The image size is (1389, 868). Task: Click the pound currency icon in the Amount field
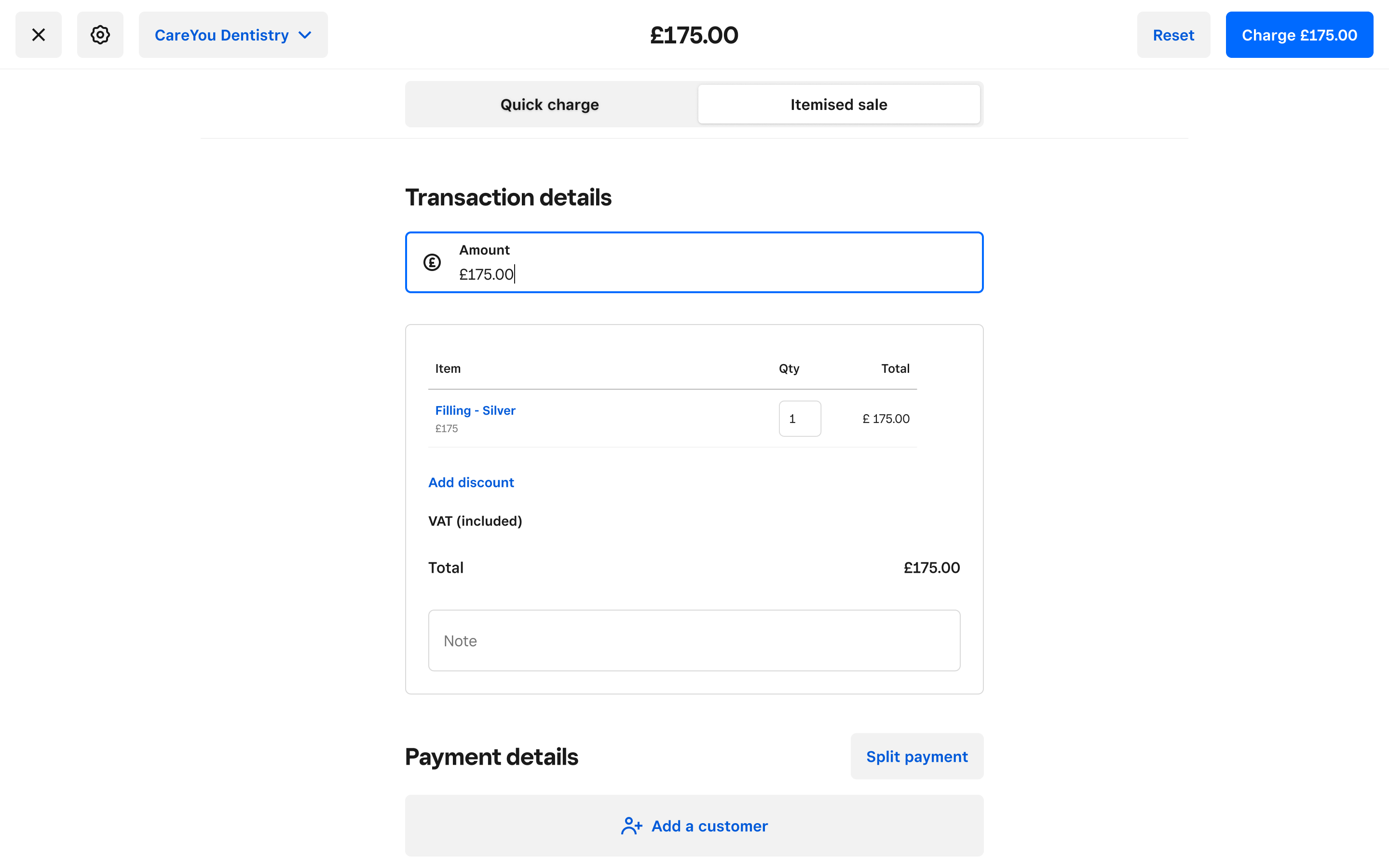(432, 262)
